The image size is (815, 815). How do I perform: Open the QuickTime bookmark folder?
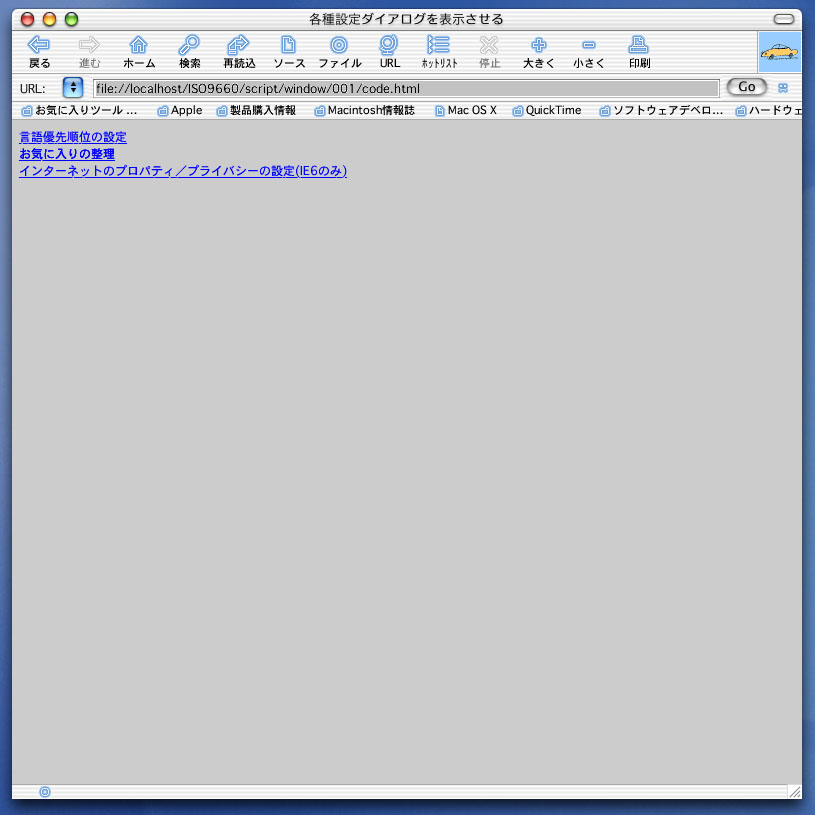click(x=547, y=111)
